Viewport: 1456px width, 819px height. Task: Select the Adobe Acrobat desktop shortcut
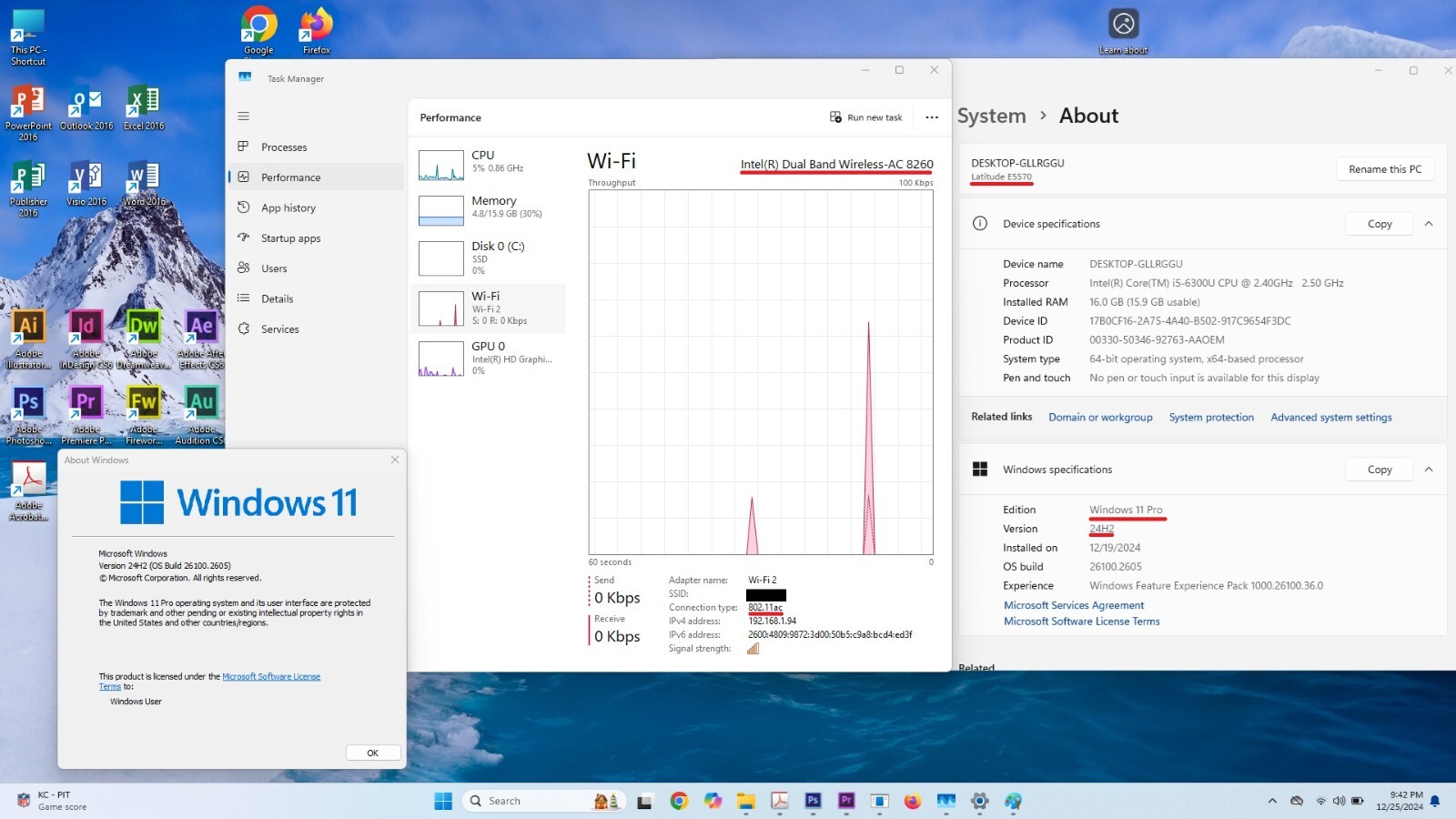pyautogui.click(x=28, y=491)
